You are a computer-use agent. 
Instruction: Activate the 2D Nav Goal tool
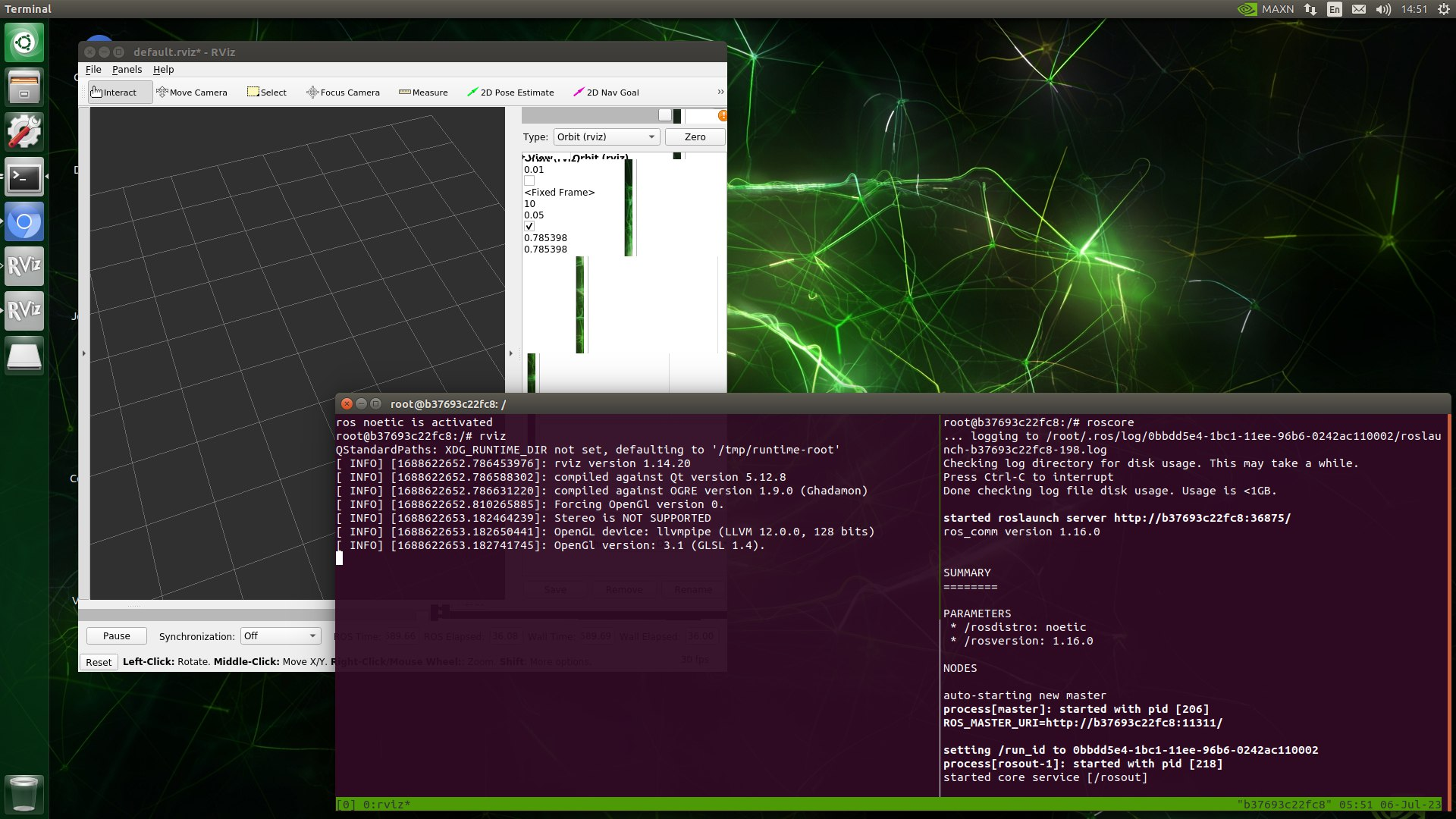(606, 93)
